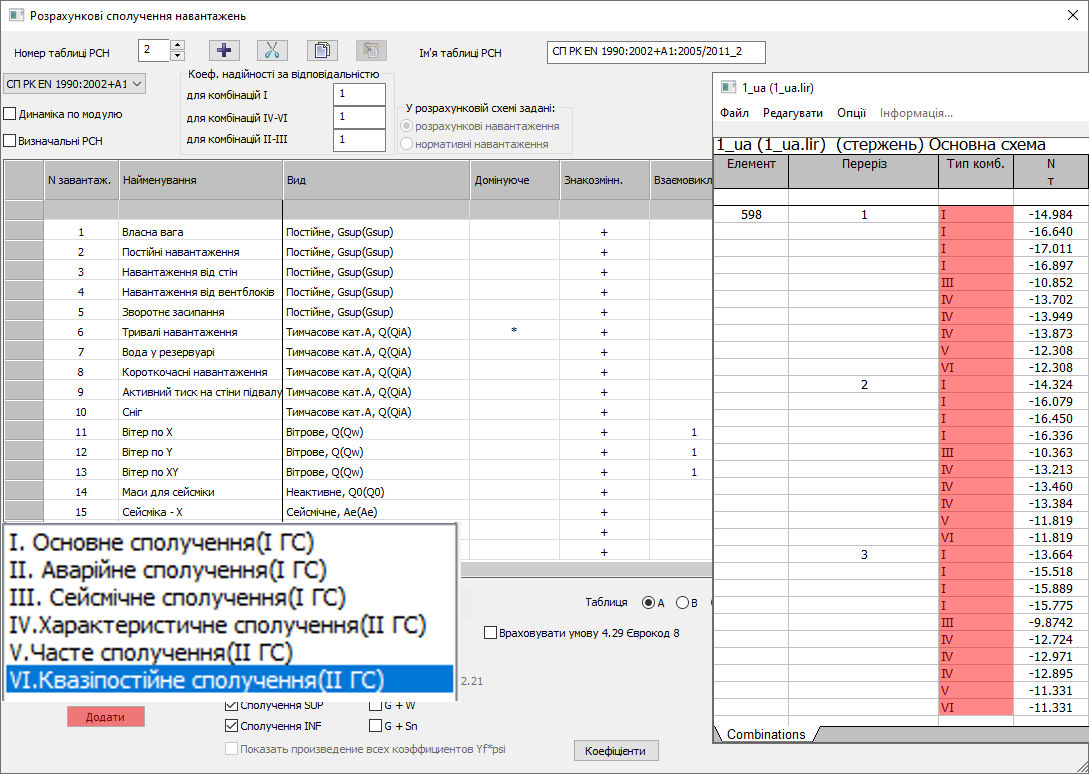This screenshot has width=1089, height=774.
Task: Click the scissors cut icon
Action: pos(272,50)
